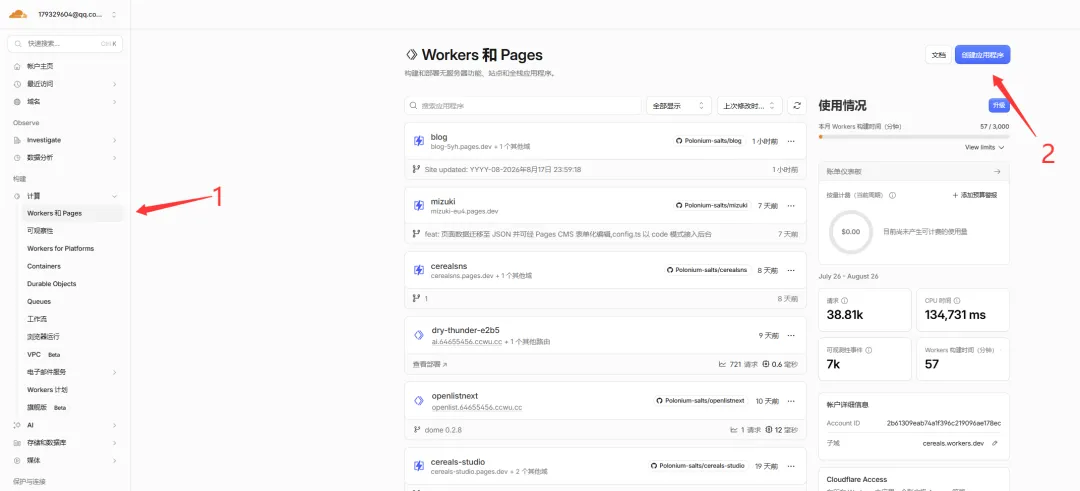Click info icon next to 按量计费
1080x491 pixels.
892,196
